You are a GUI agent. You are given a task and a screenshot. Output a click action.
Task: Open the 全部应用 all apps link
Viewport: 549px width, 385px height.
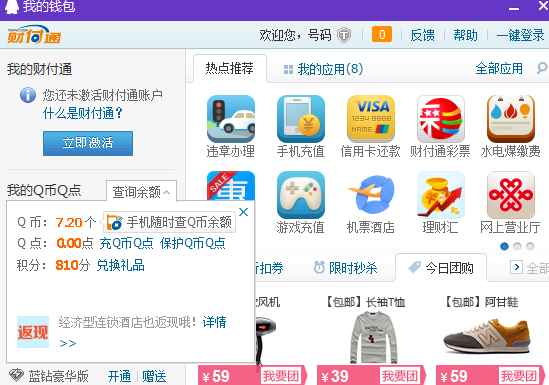pyautogui.click(x=499, y=69)
